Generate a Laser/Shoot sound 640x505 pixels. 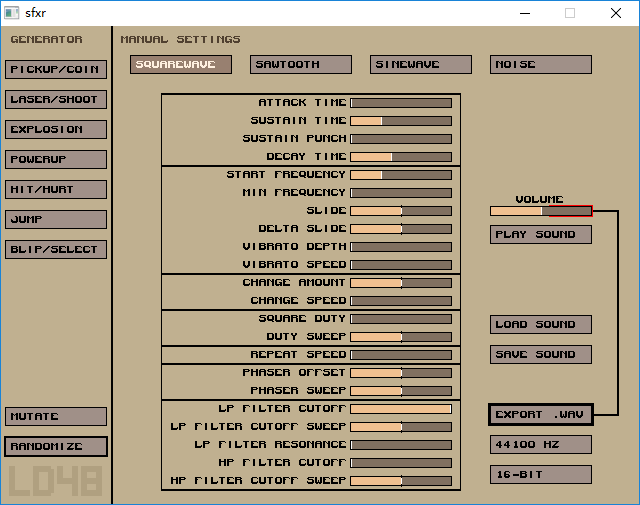pos(56,100)
